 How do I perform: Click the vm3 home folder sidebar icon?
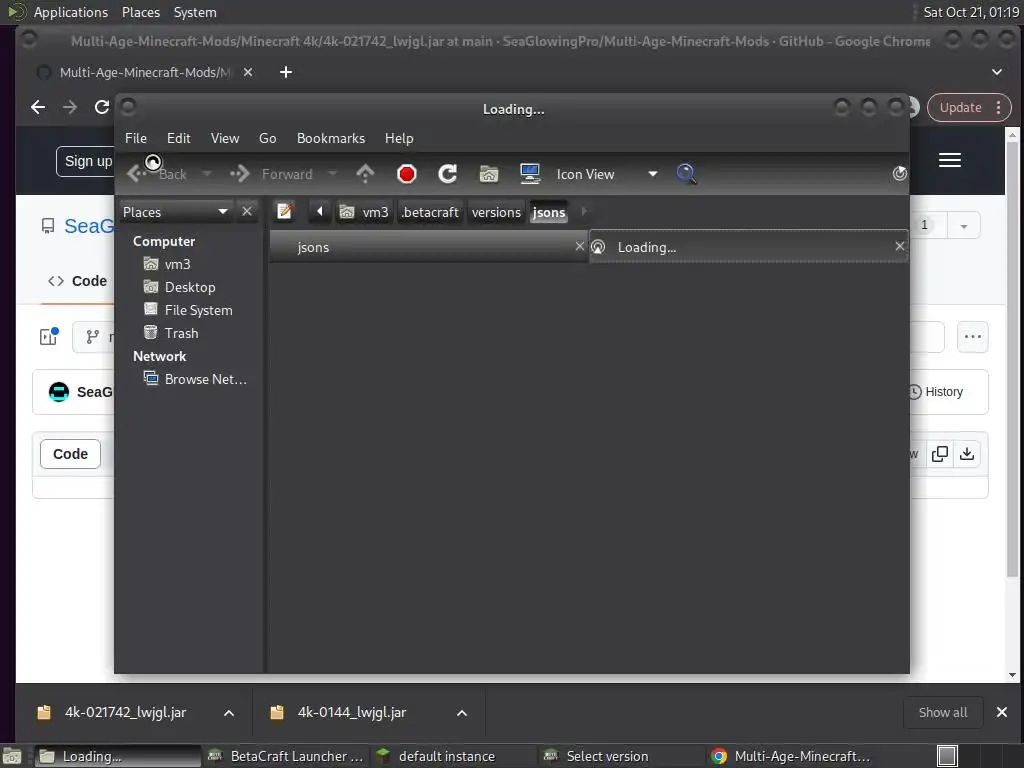tap(151, 264)
